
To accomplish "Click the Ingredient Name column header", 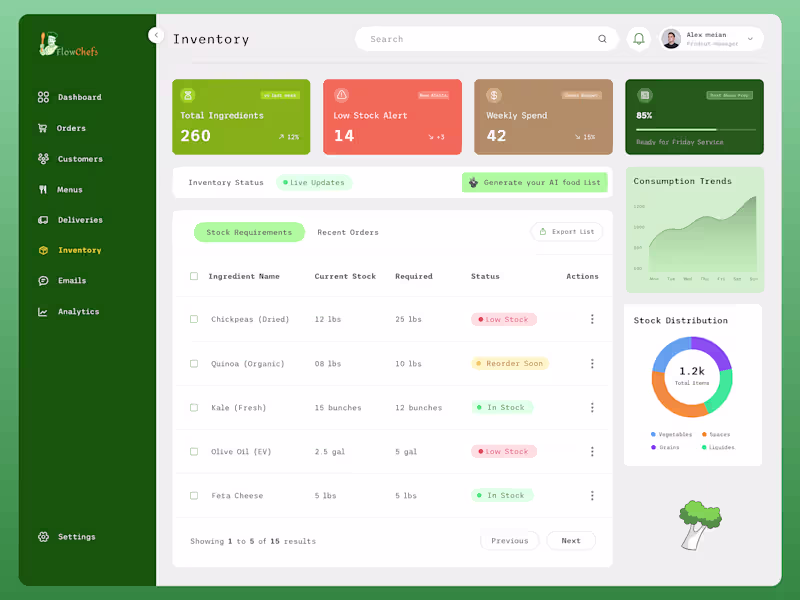I will (244, 276).
